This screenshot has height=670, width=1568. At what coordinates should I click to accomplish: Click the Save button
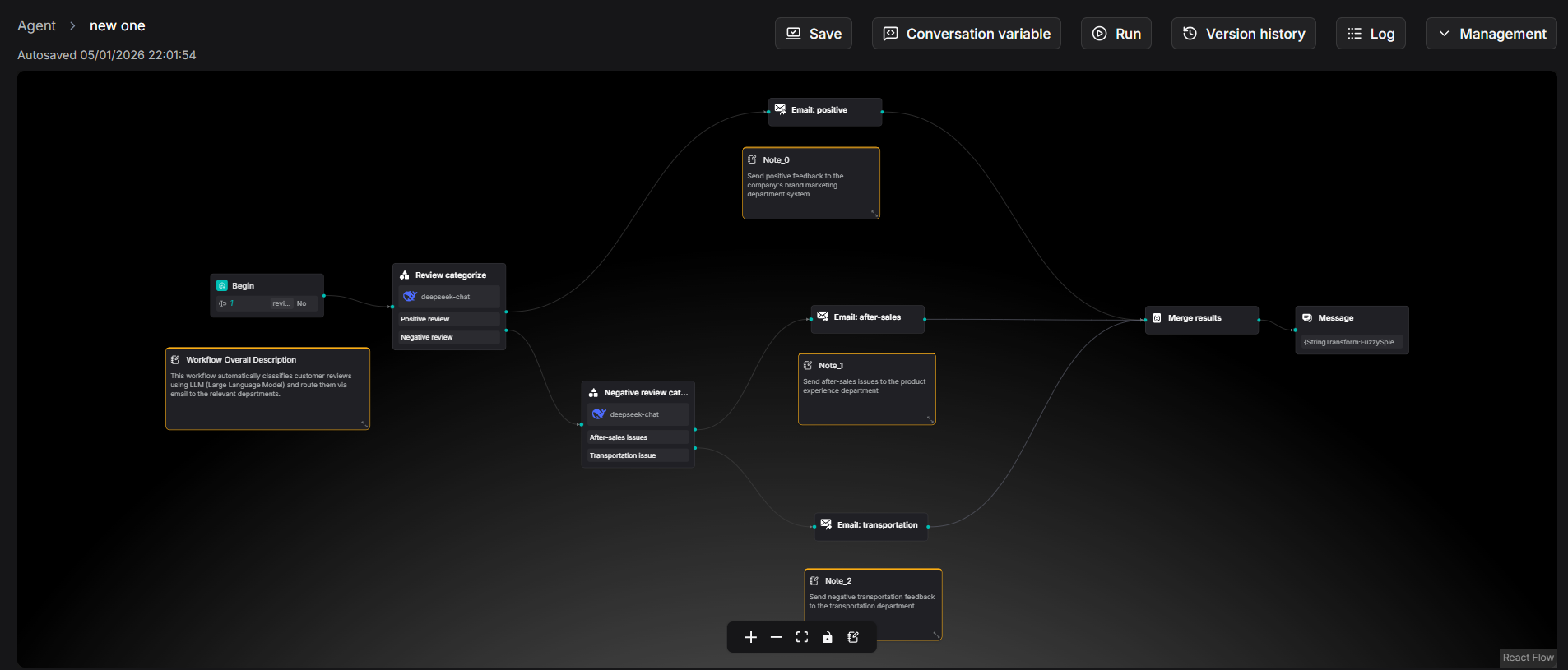click(813, 34)
